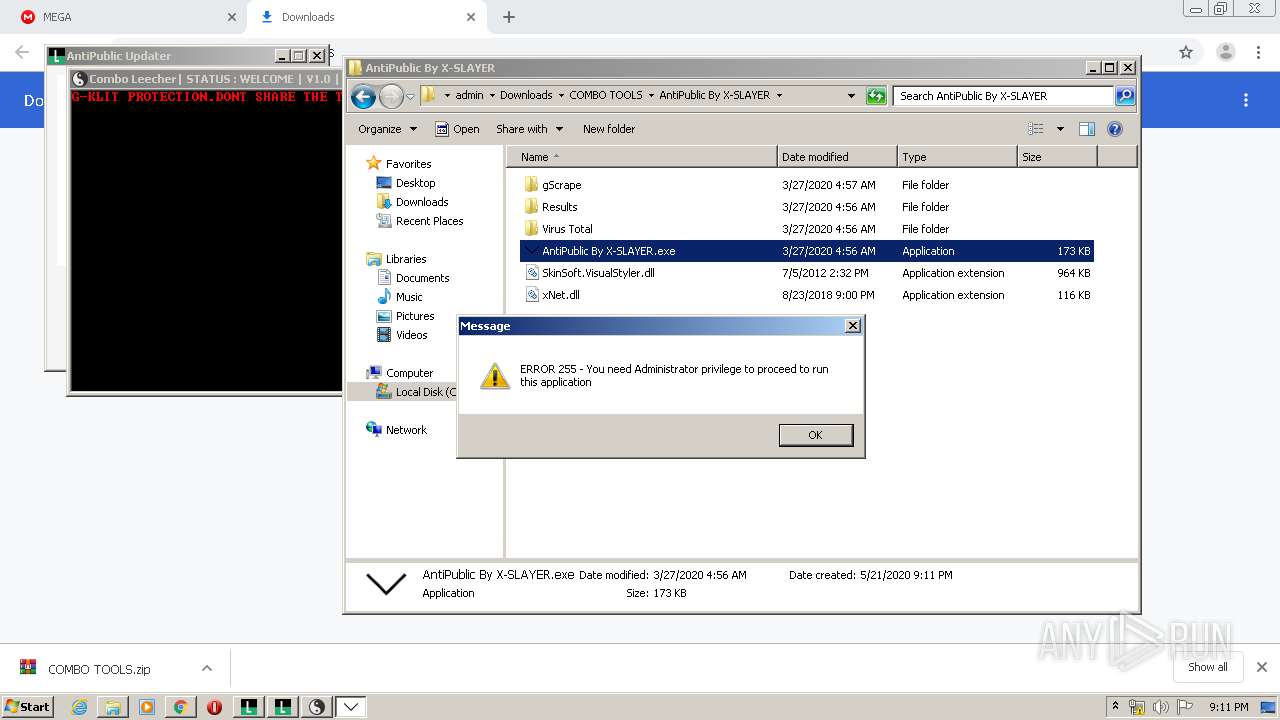Open the Share with dropdown
This screenshot has width=1280, height=720.
tap(530, 129)
